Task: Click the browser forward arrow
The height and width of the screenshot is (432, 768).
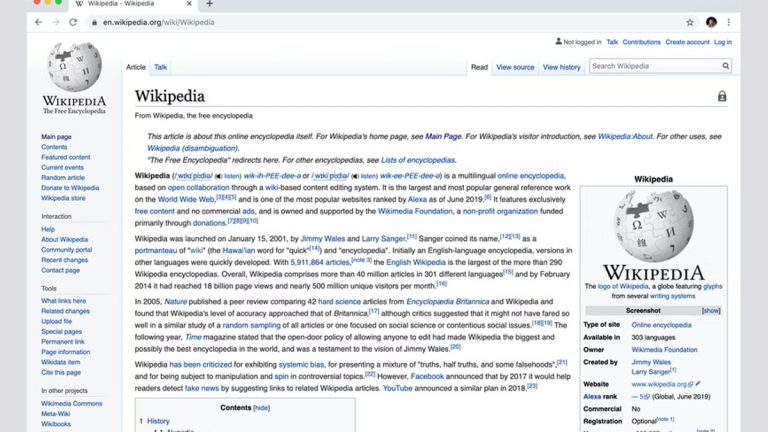Action: 56,23
